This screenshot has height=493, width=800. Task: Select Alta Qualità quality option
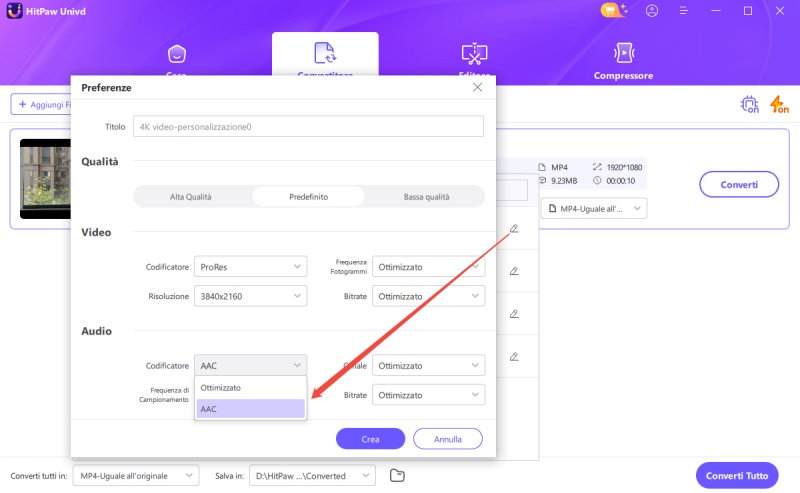191,196
